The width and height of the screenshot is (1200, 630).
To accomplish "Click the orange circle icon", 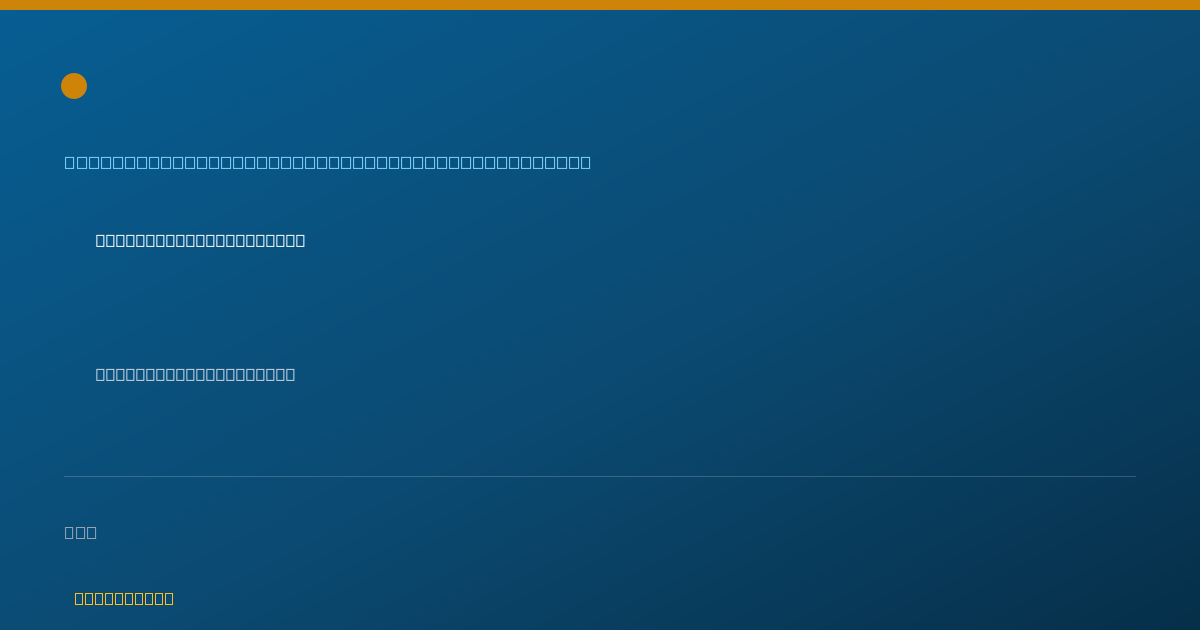I will [74, 86].
